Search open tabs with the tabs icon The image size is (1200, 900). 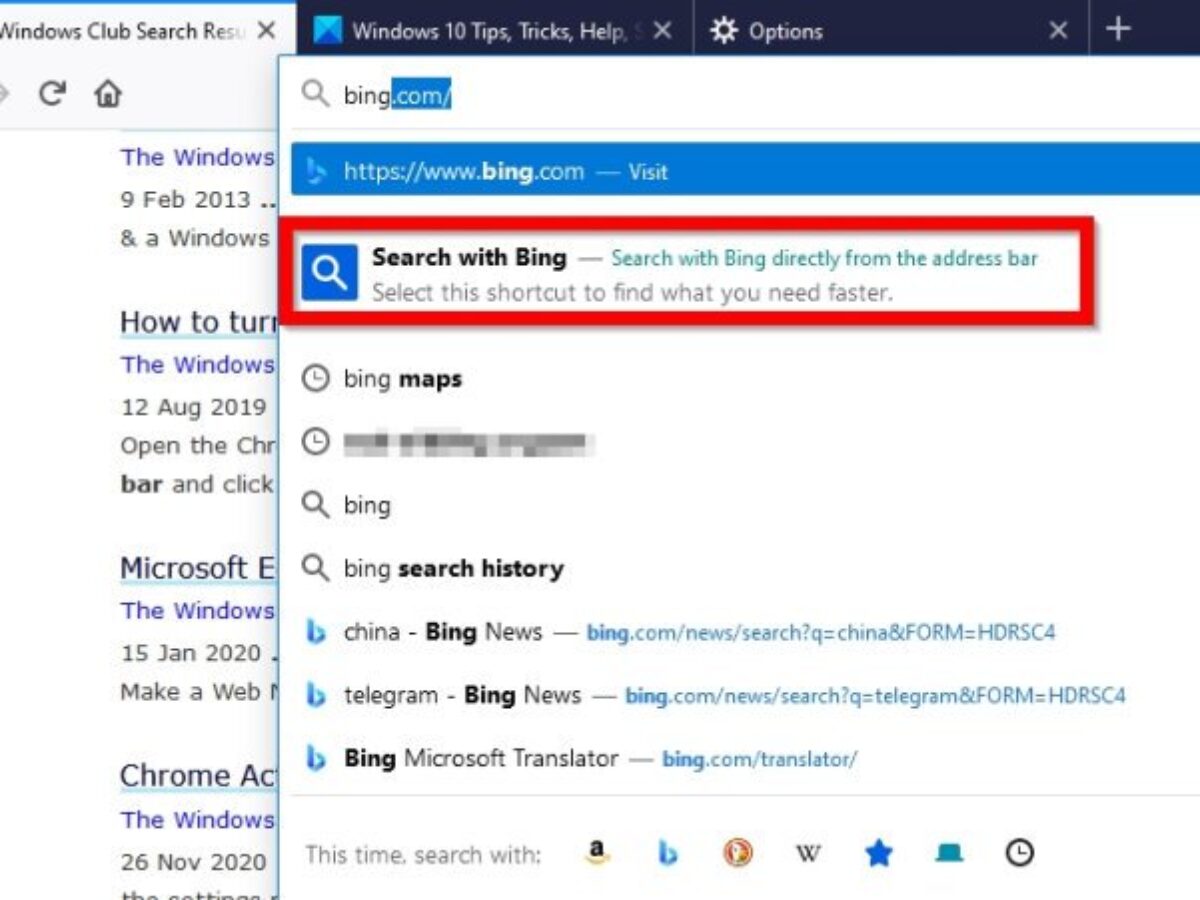pyautogui.click(x=948, y=853)
